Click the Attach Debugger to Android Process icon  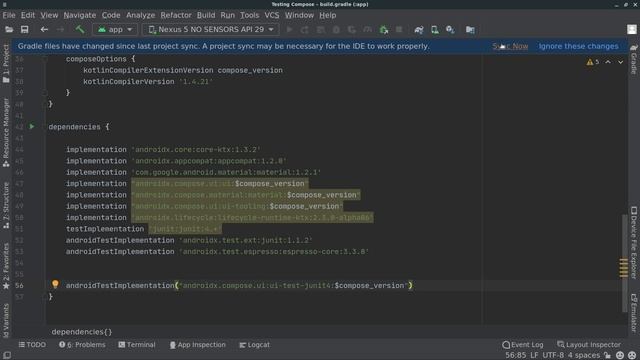(384, 29)
